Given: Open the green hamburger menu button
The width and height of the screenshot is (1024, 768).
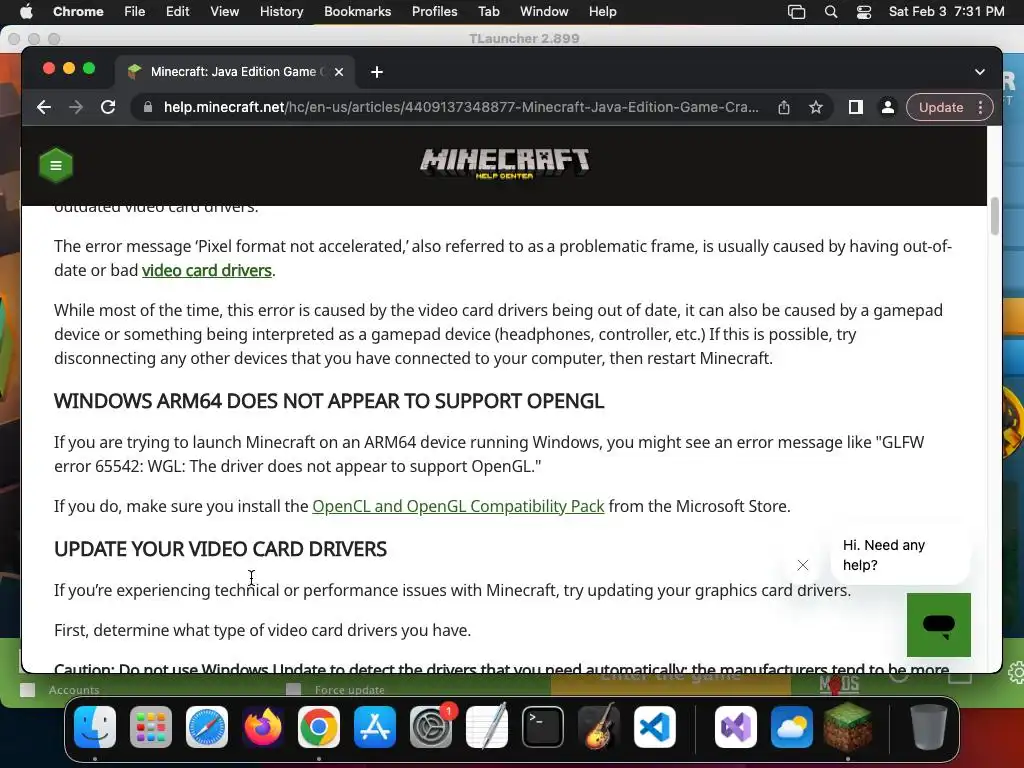Looking at the screenshot, I should 56,165.
